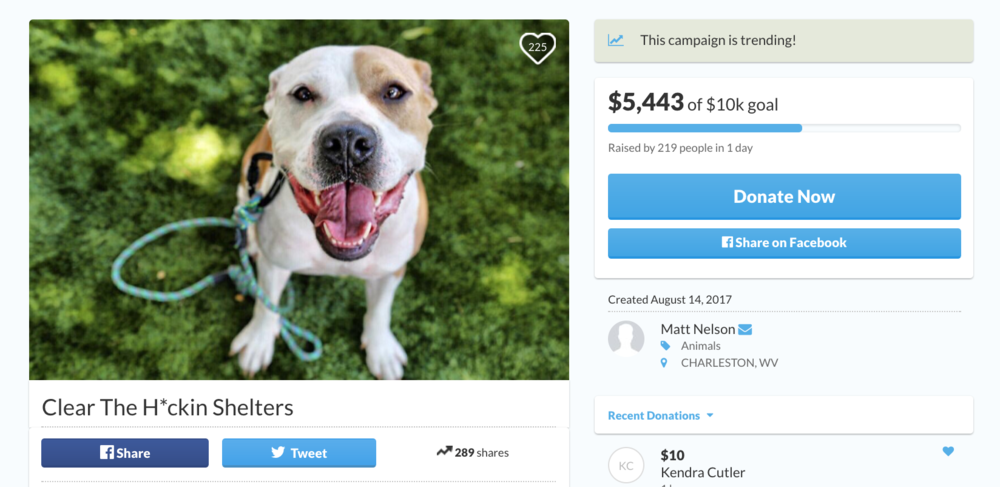Click the envelope icon beside Matt Nelson
Viewport: 1000px width, 487px height.
745,330
